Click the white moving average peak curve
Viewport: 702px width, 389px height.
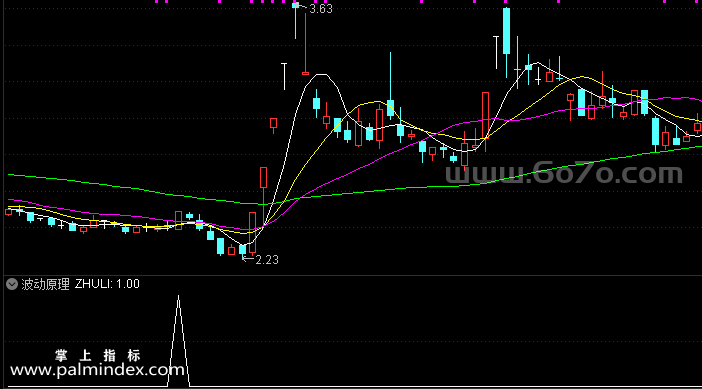pos(321,75)
